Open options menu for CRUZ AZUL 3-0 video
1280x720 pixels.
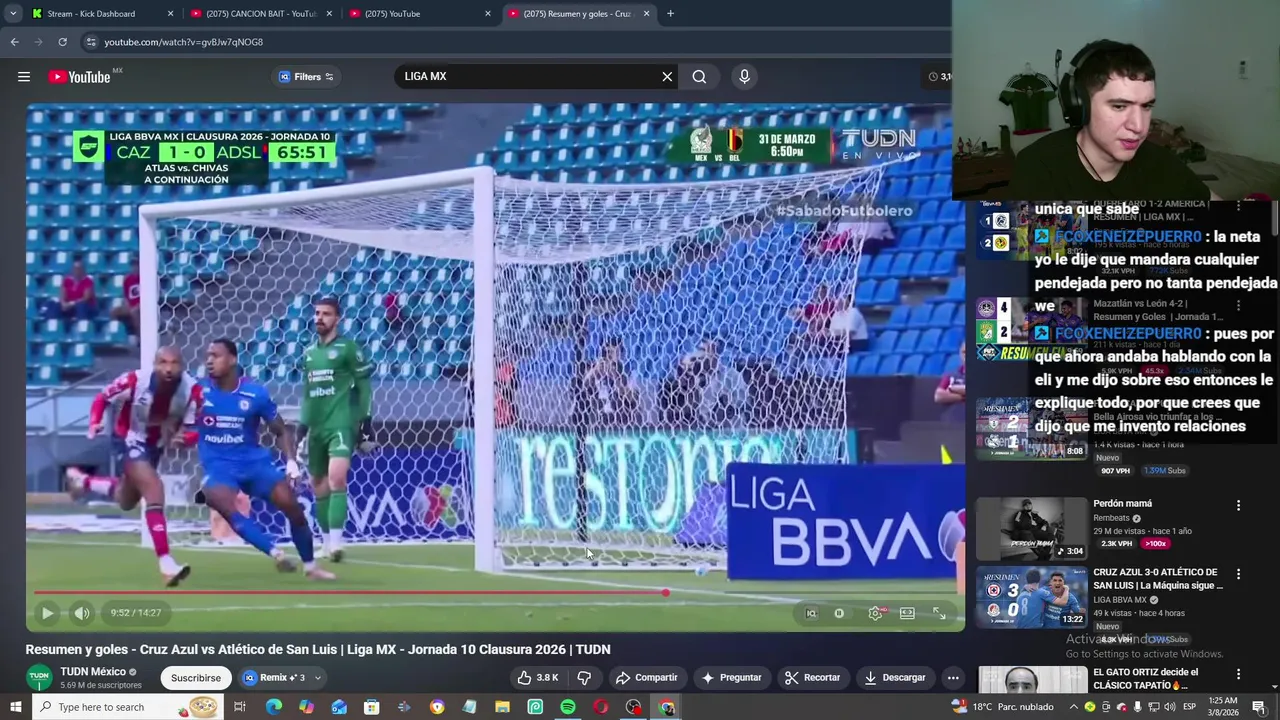(1238, 574)
